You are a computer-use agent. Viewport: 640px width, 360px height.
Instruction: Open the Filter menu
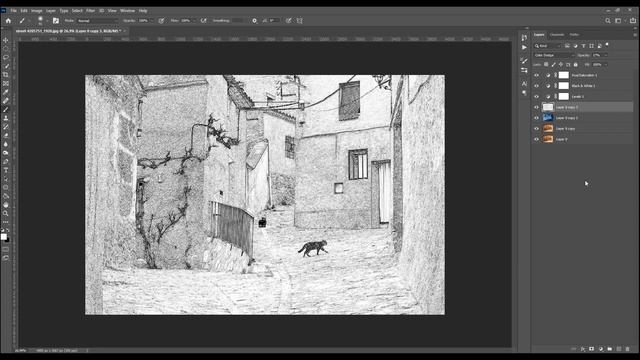click(90, 11)
